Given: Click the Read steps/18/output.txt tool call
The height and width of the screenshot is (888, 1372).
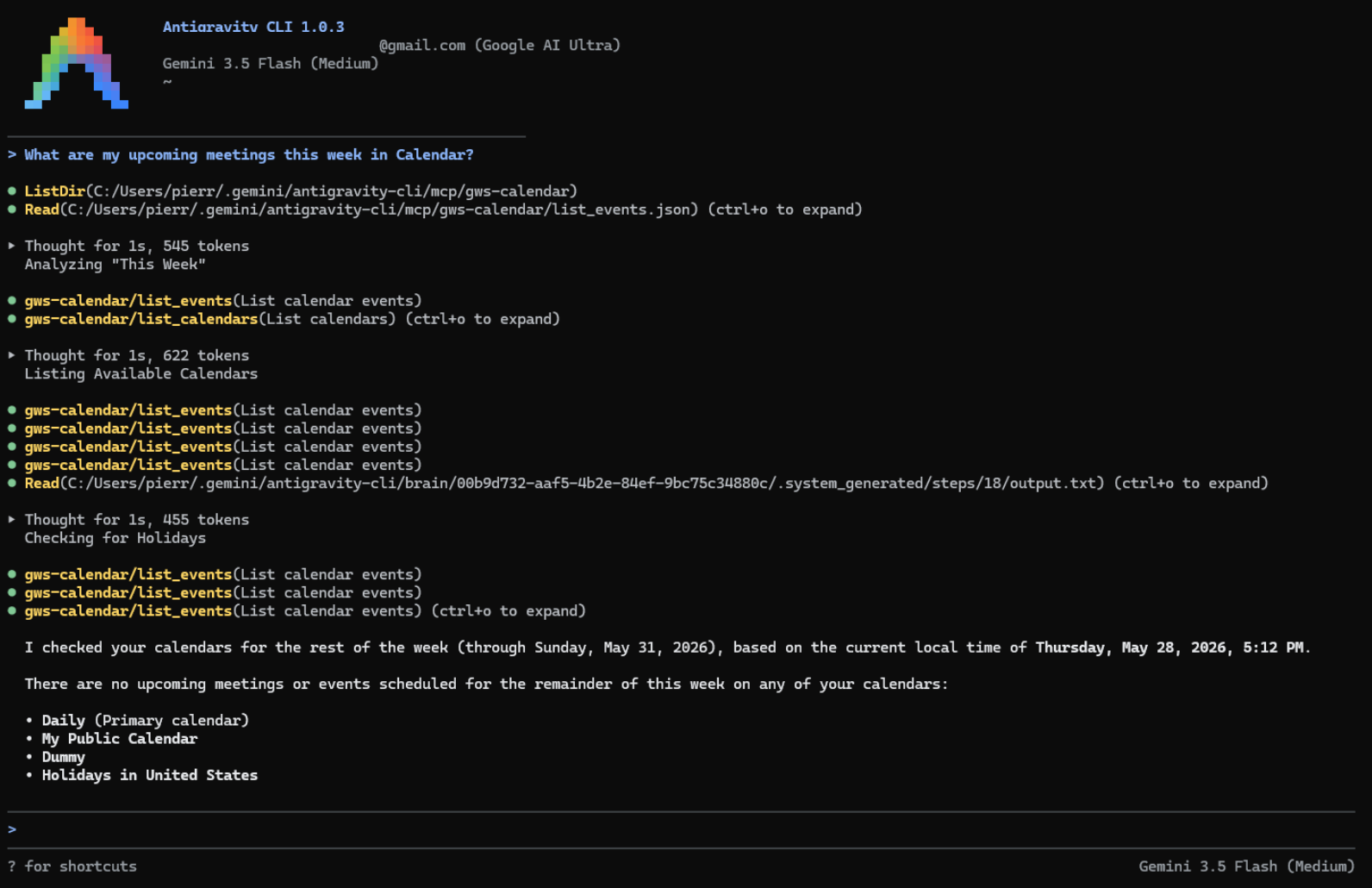Looking at the screenshot, I should 646,484.
